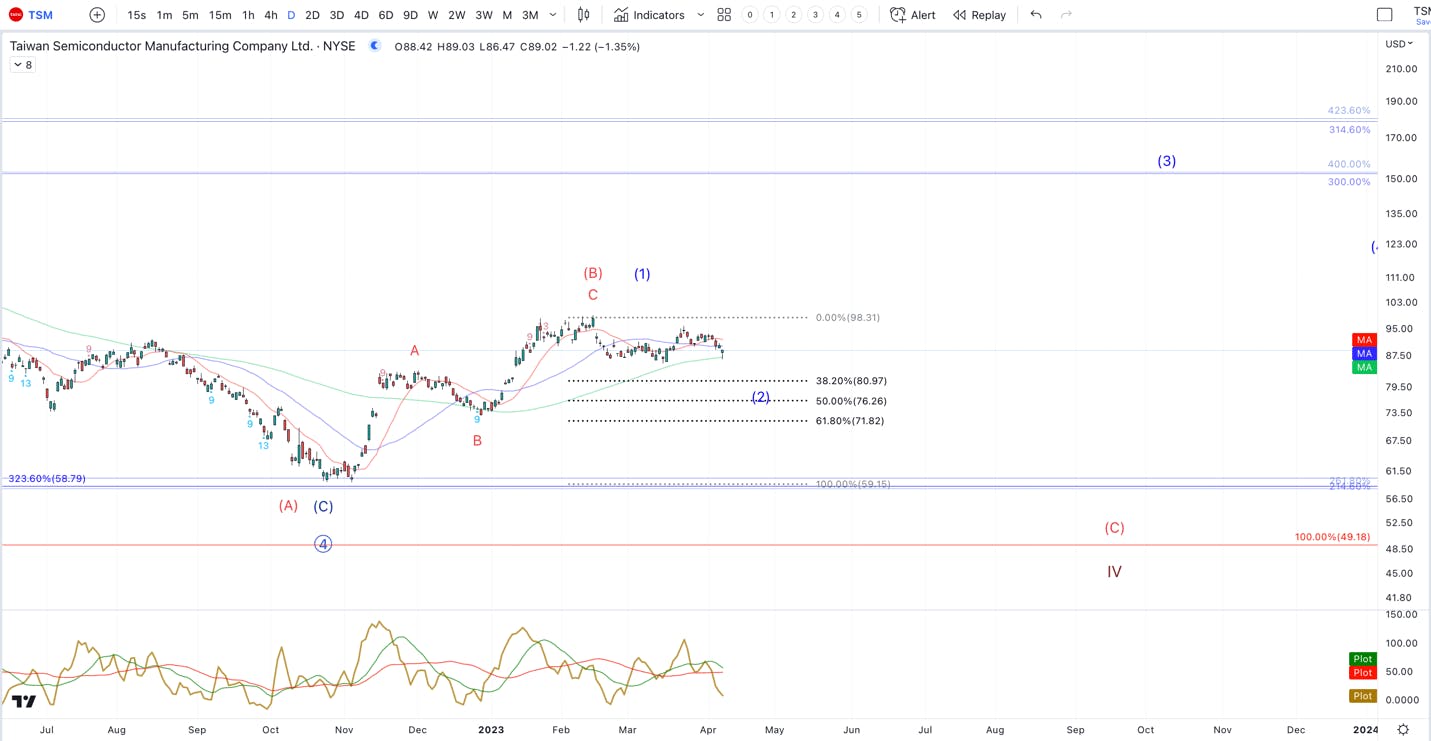
Task: Select saved layout slot 0
Action: tap(750, 15)
